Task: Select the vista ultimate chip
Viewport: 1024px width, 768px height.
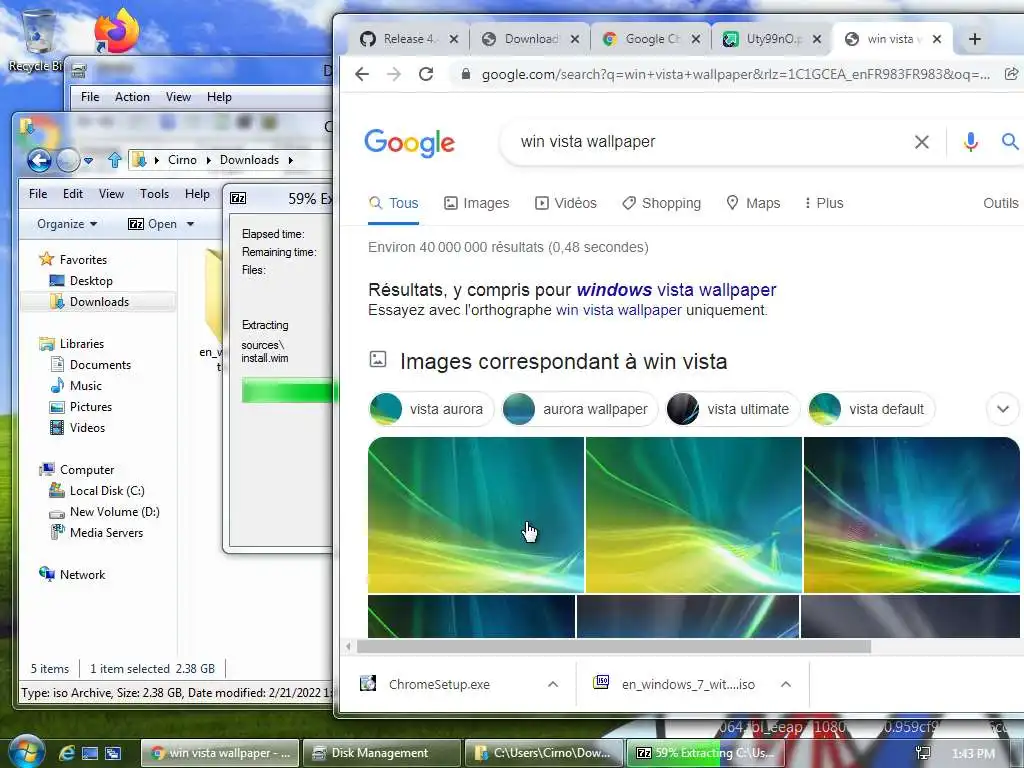Action: pyautogui.click(x=732, y=409)
